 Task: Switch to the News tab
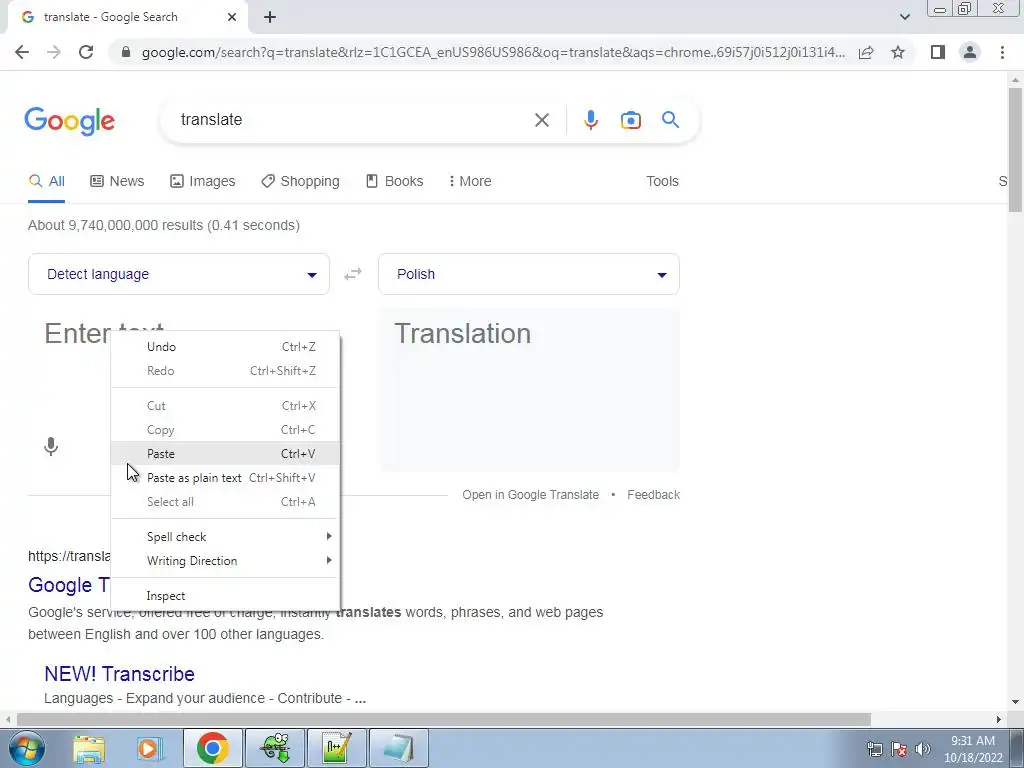[117, 181]
